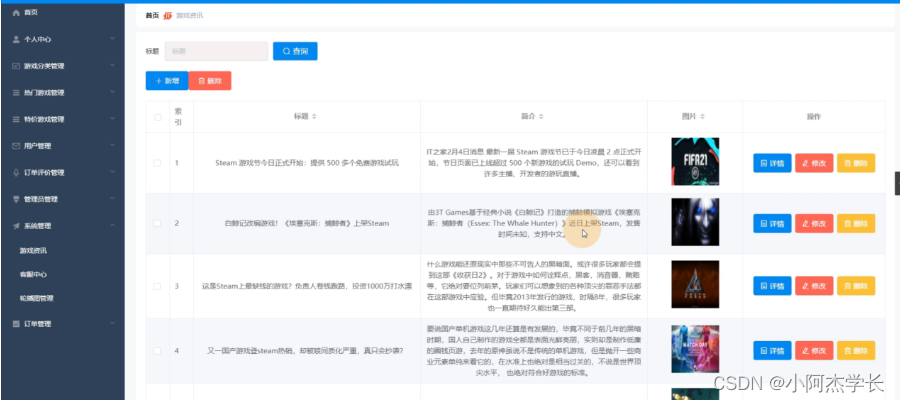Click the list icon beside 特价游戏管理
The image size is (900, 402).
click(x=16, y=119)
